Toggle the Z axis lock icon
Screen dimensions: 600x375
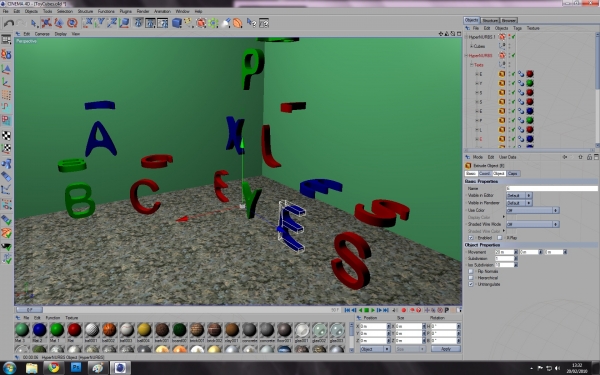coord(112,23)
